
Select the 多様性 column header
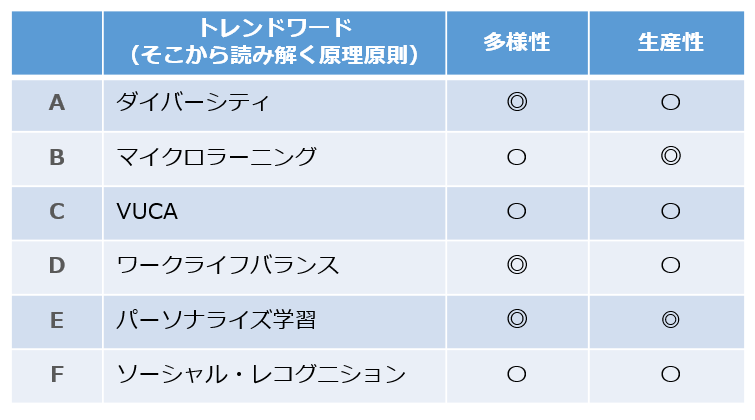[517, 43]
